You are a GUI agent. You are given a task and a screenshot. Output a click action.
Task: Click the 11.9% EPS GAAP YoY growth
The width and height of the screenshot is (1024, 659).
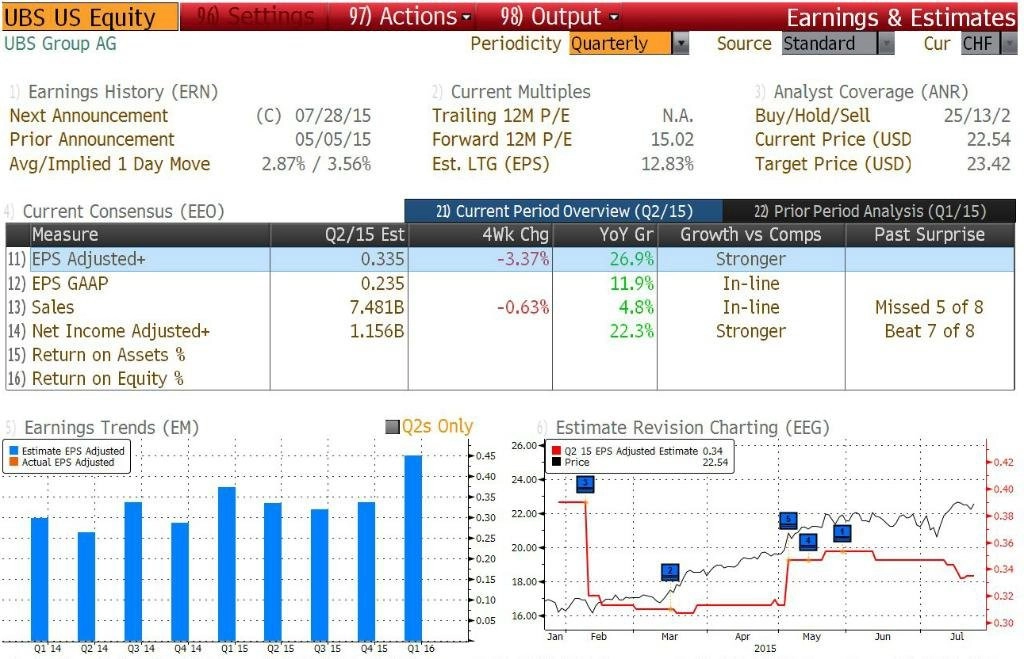click(x=632, y=283)
